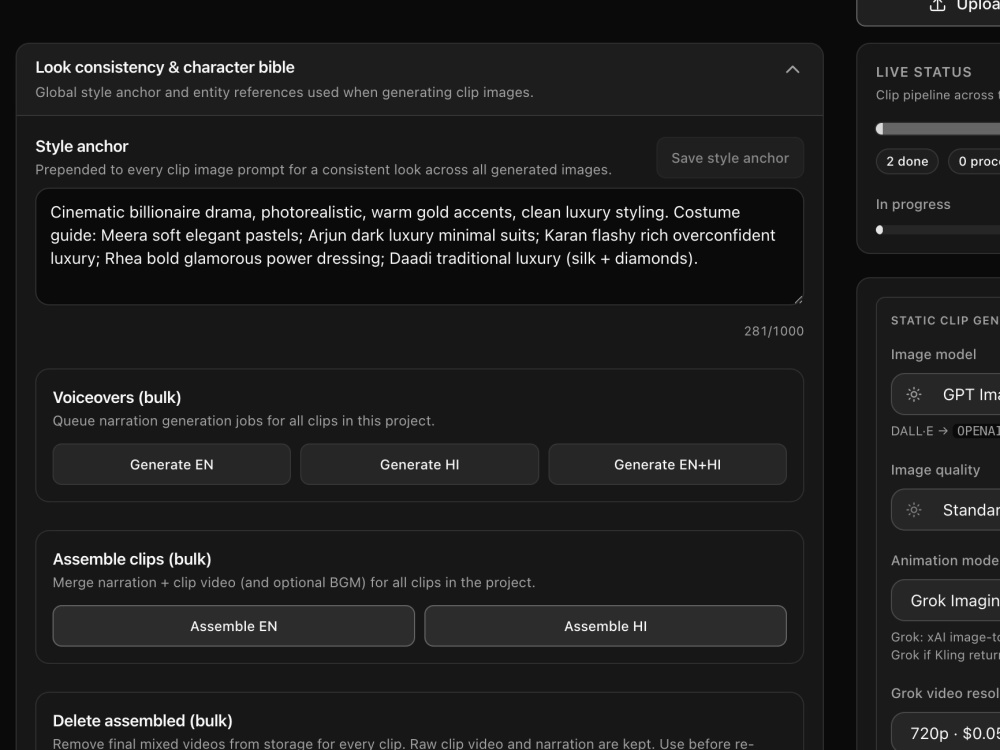Open the Standard image quality dropdown
This screenshot has height=750, width=1000.
pos(945,510)
